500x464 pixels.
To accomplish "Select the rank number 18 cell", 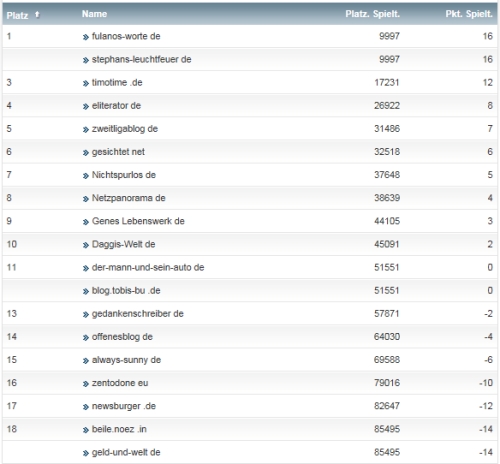I will [x=12, y=429].
